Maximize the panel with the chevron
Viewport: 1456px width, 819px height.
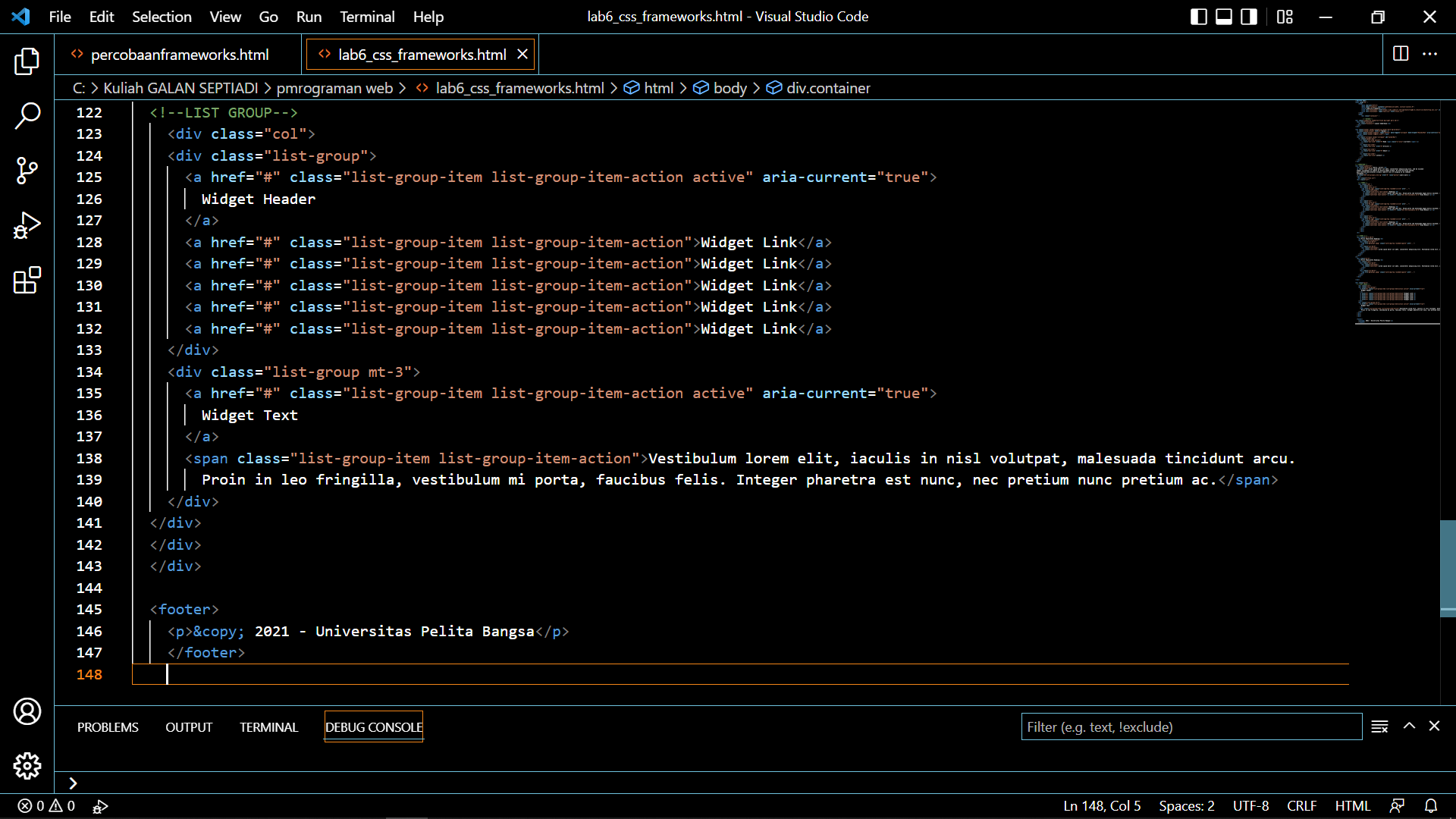coord(1408,726)
